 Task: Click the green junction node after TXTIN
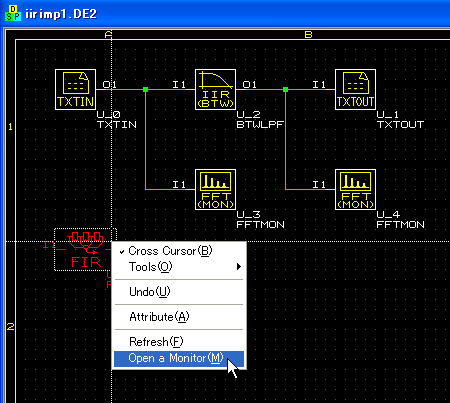tap(145, 89)
